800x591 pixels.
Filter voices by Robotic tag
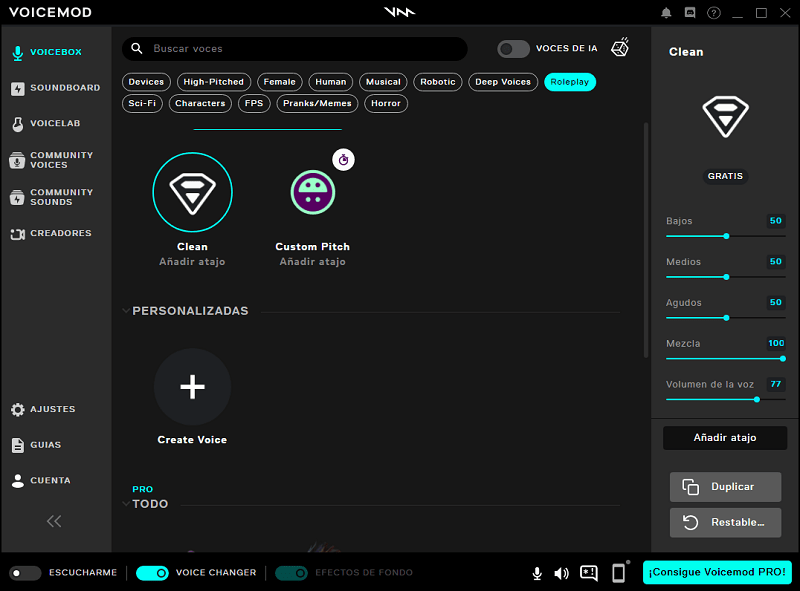click(x=438, y=82)
